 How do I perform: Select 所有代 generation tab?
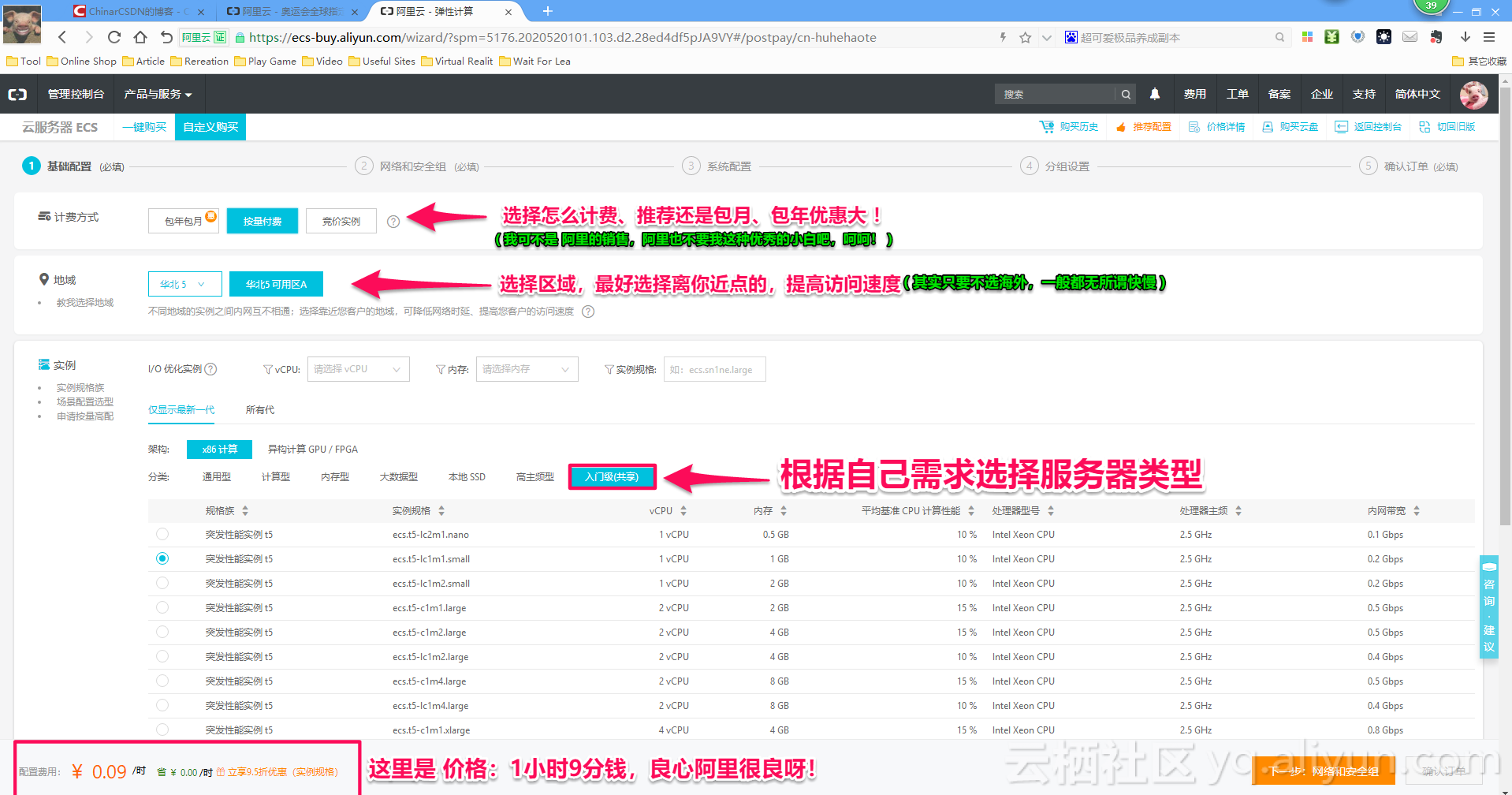(260, 409)
